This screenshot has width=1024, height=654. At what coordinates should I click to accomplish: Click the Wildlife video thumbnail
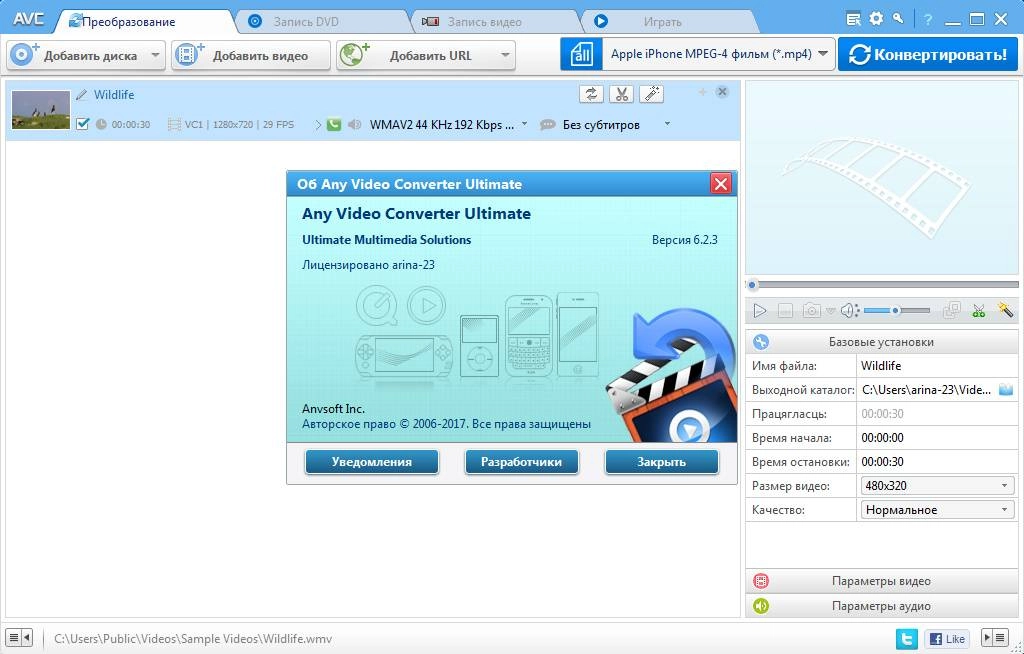coord(40,110)
